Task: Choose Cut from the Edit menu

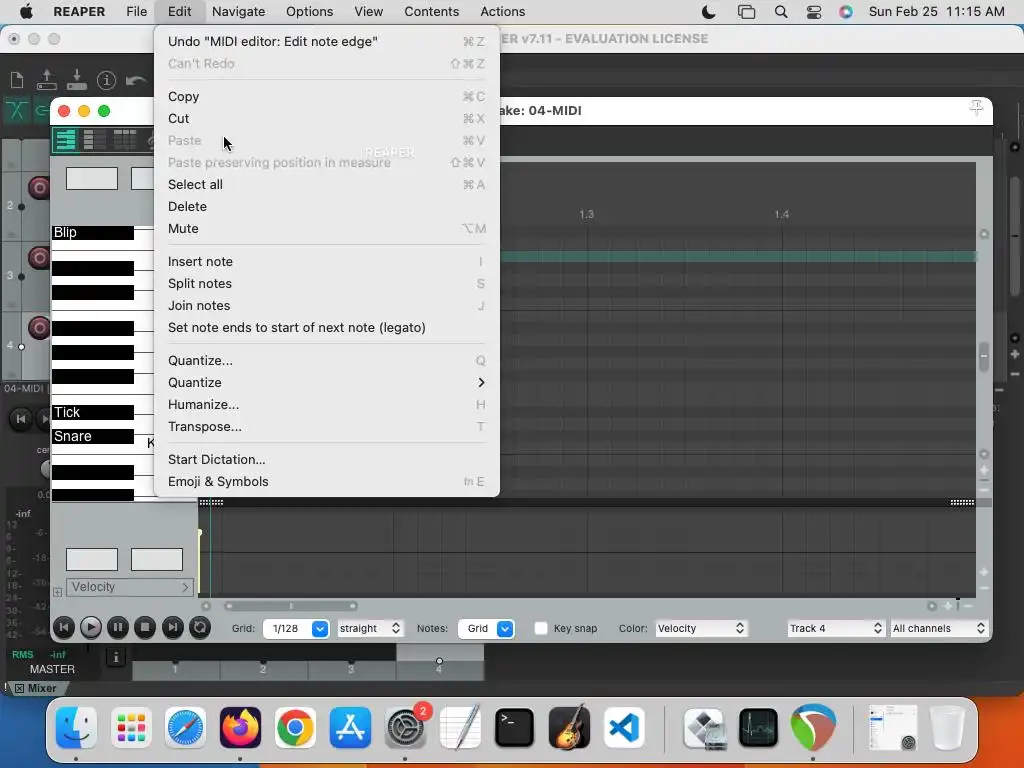Action: 327,119
